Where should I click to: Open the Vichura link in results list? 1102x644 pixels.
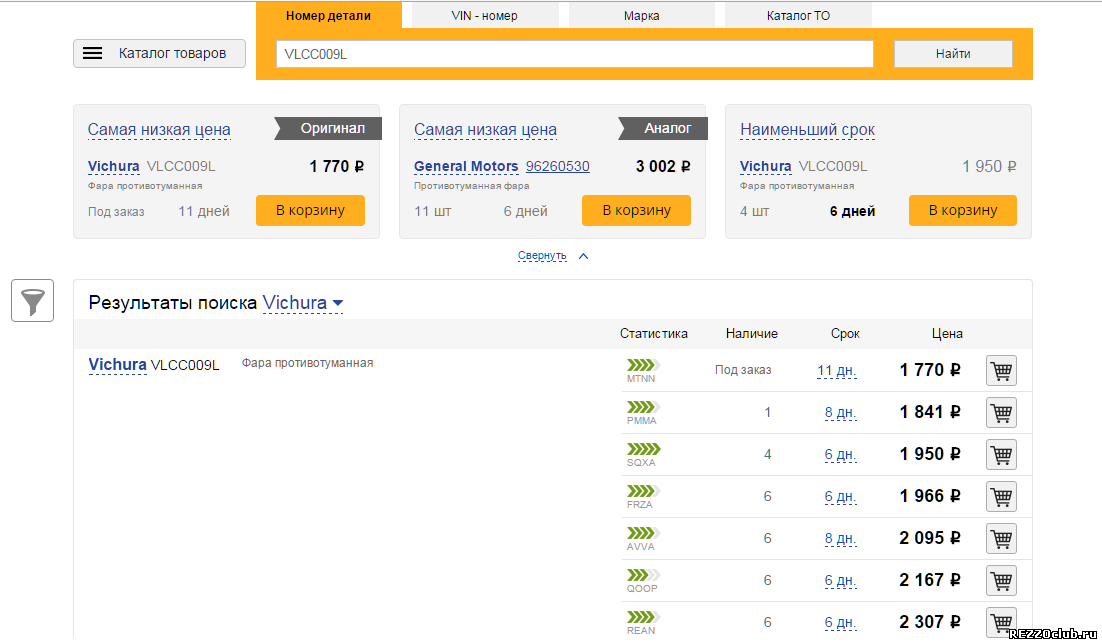point(117,365)
